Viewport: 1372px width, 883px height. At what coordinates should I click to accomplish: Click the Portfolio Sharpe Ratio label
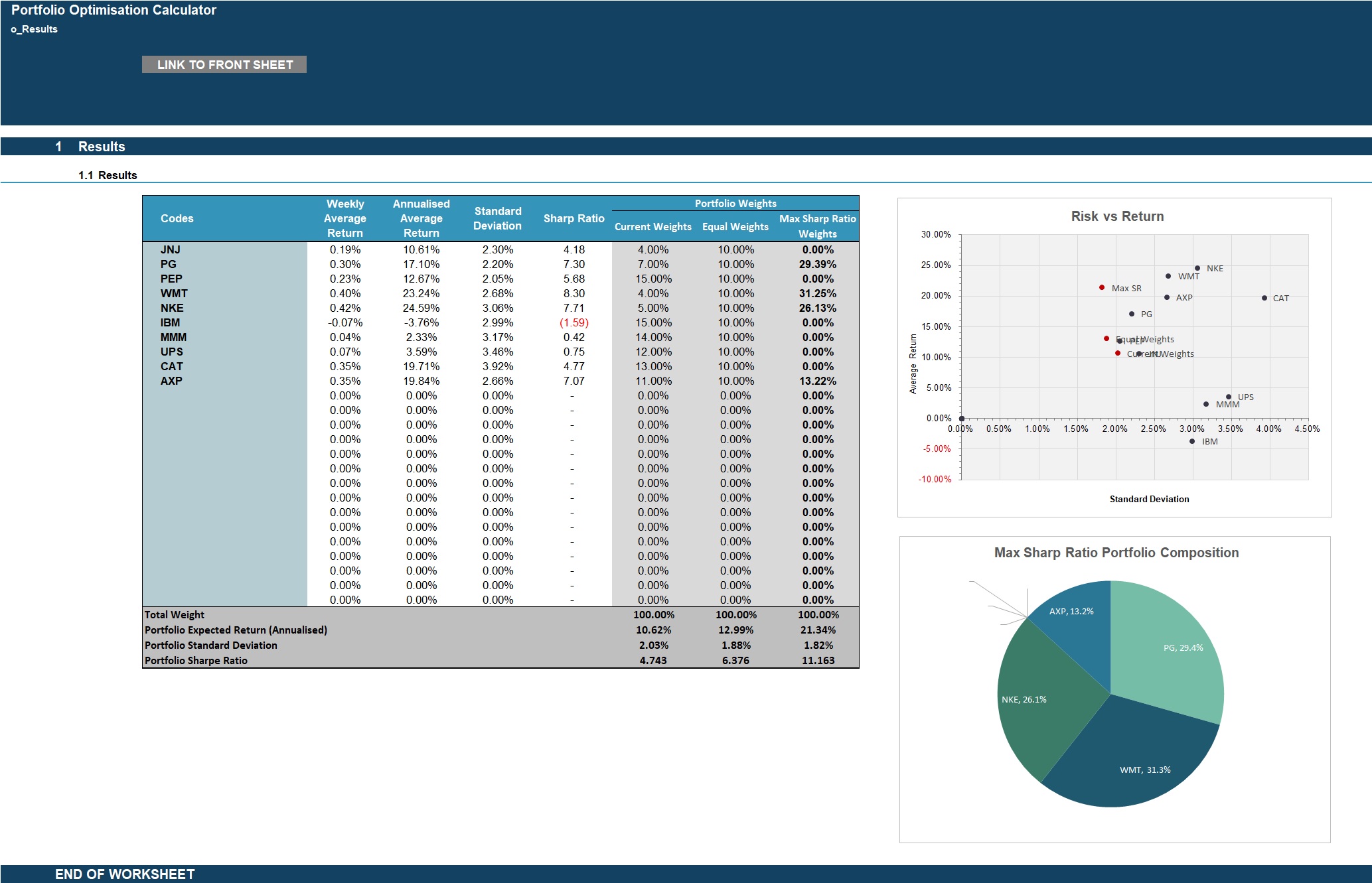pos(196,661)
